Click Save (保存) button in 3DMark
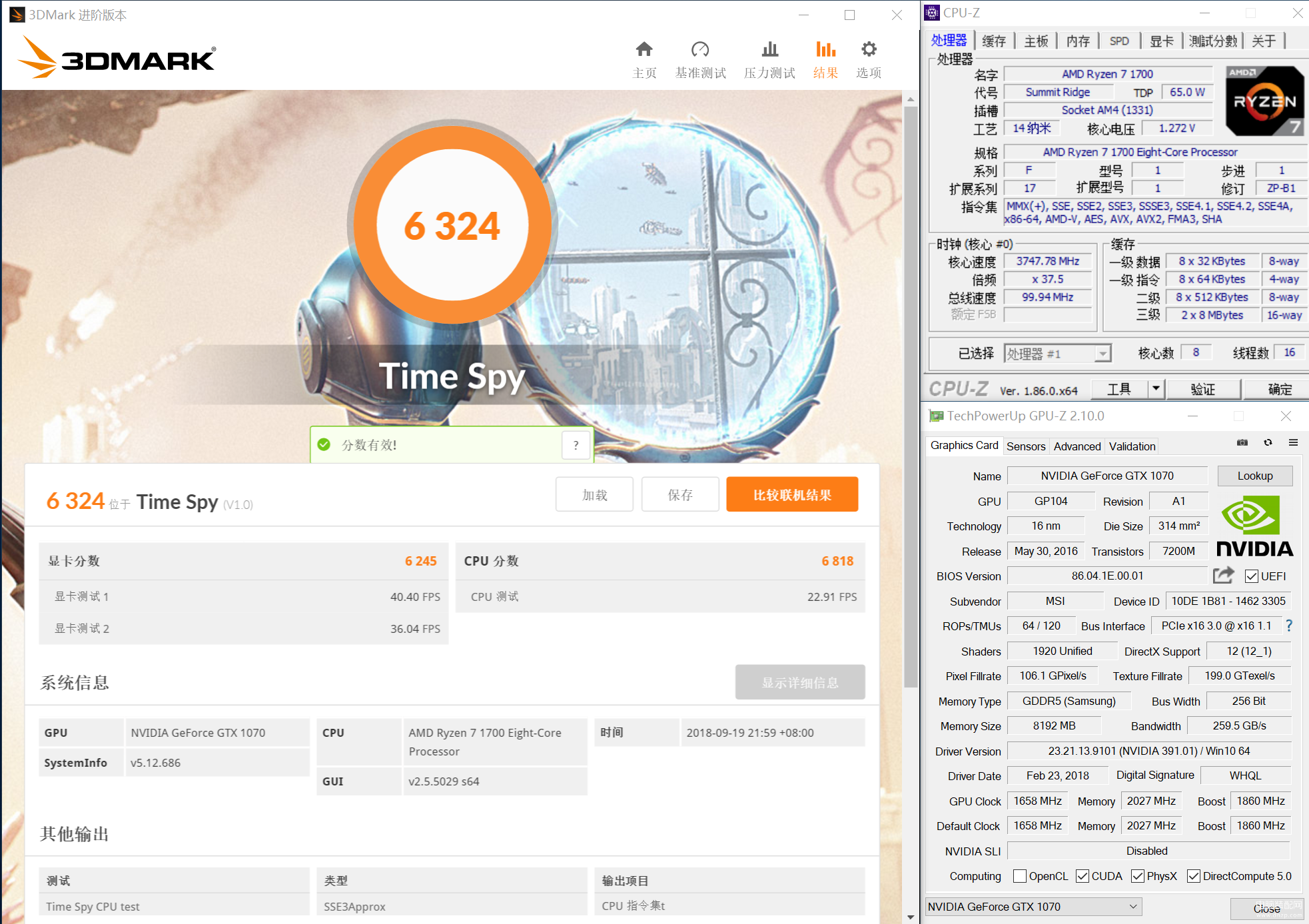 (680, 494)
